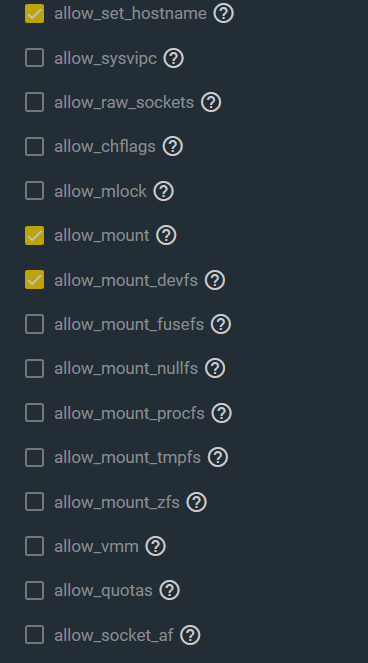Open the allow_mlock help icon
The width and height of the screenshot is (368, 663).
click(x=163, y=191)
